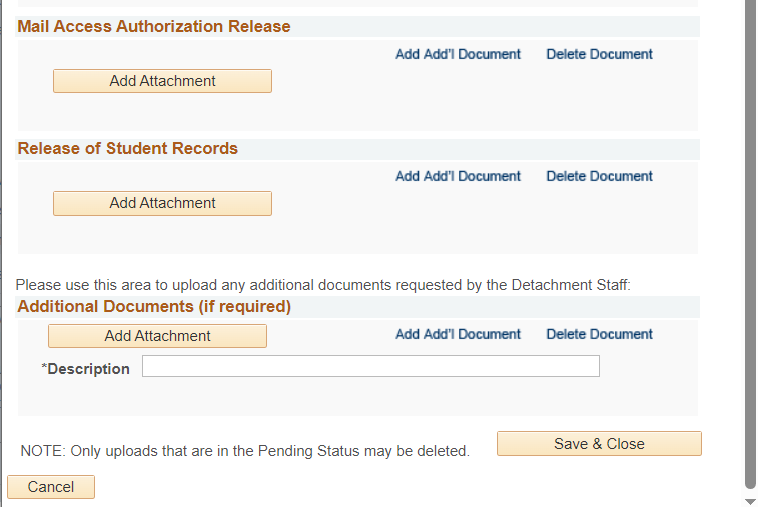Focus the Description text field
The image size is (758, 507).
(x=370, y=366)
